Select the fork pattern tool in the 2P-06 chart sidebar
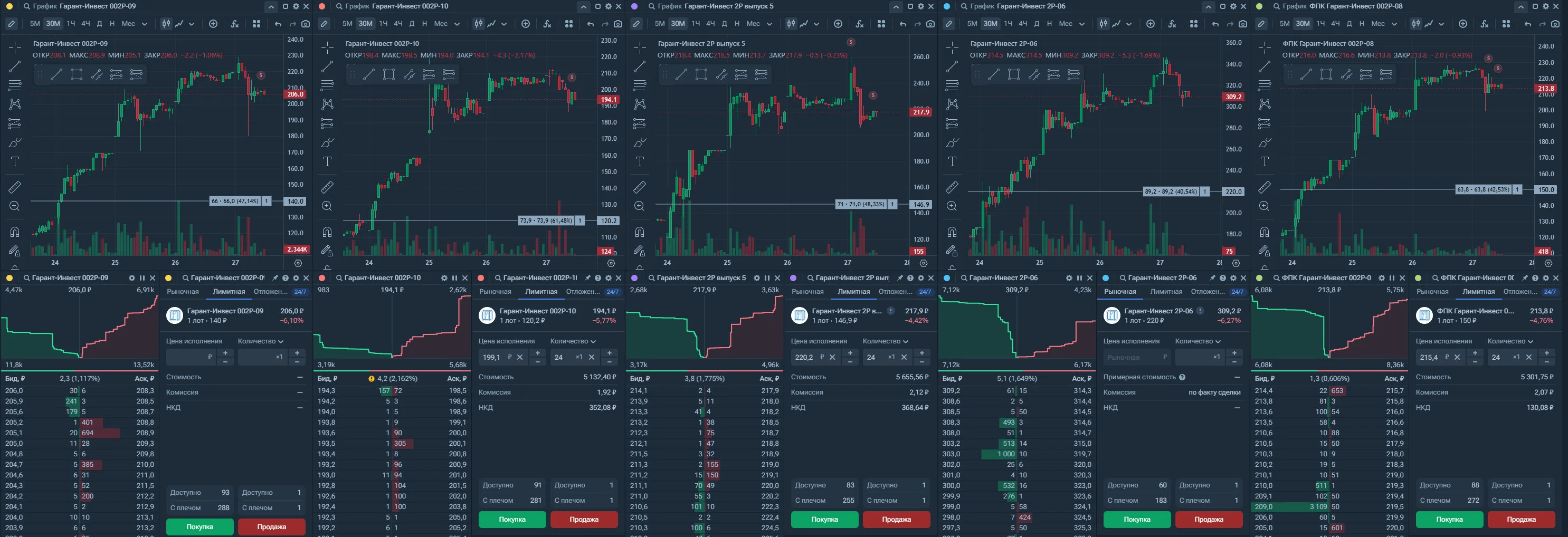This screenshot has height=537, width=1568. click(952, 104)
